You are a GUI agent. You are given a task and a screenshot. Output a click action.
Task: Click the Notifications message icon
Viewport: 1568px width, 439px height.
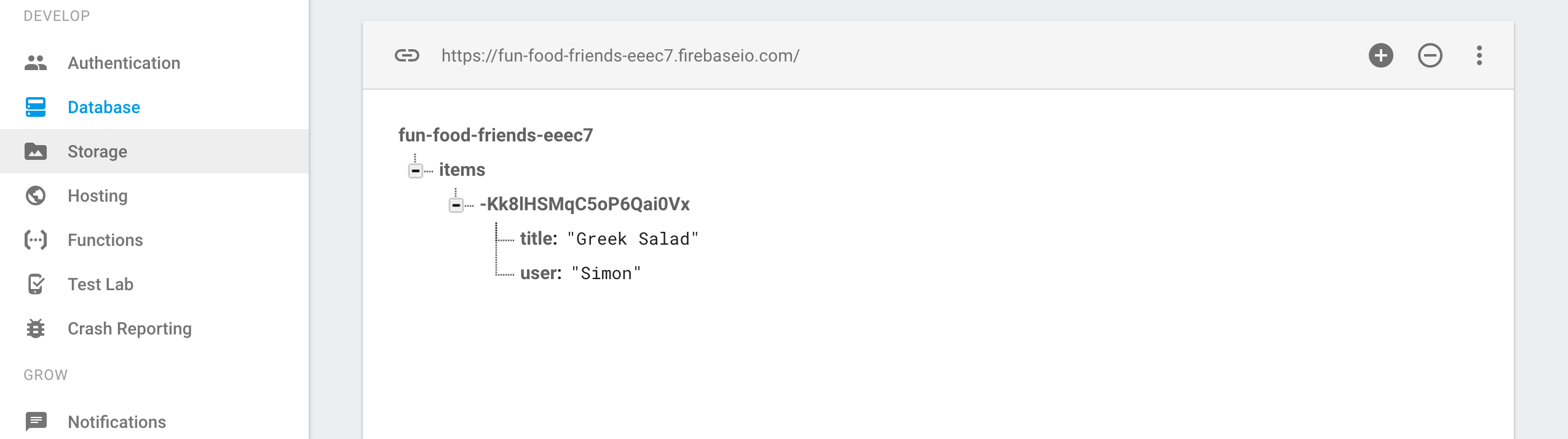[36, 422]
